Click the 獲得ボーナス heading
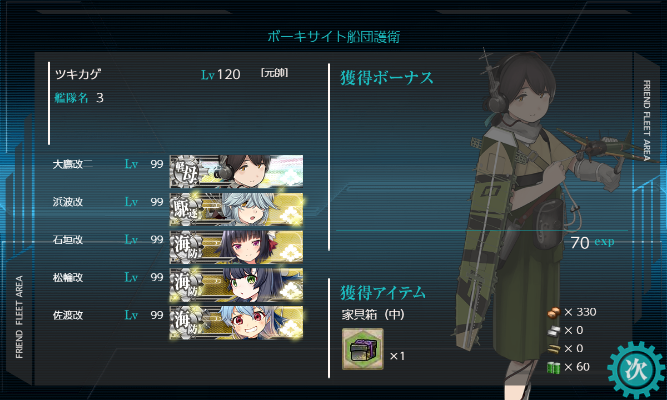Viewport: 667px width, 400px height. 387,78
